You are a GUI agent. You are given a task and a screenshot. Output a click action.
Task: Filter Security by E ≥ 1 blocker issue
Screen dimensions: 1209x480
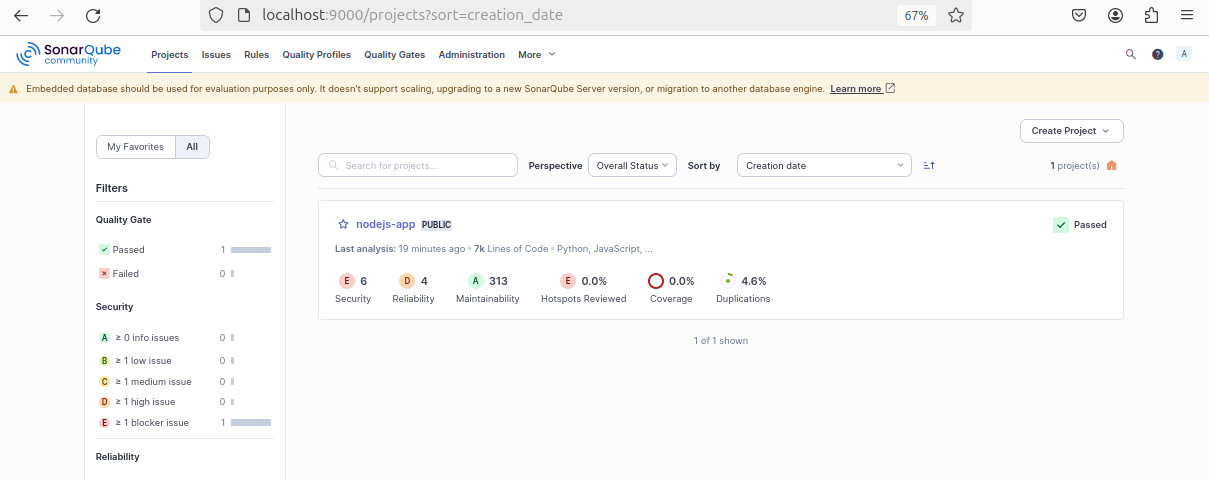[x=184, y=423]
